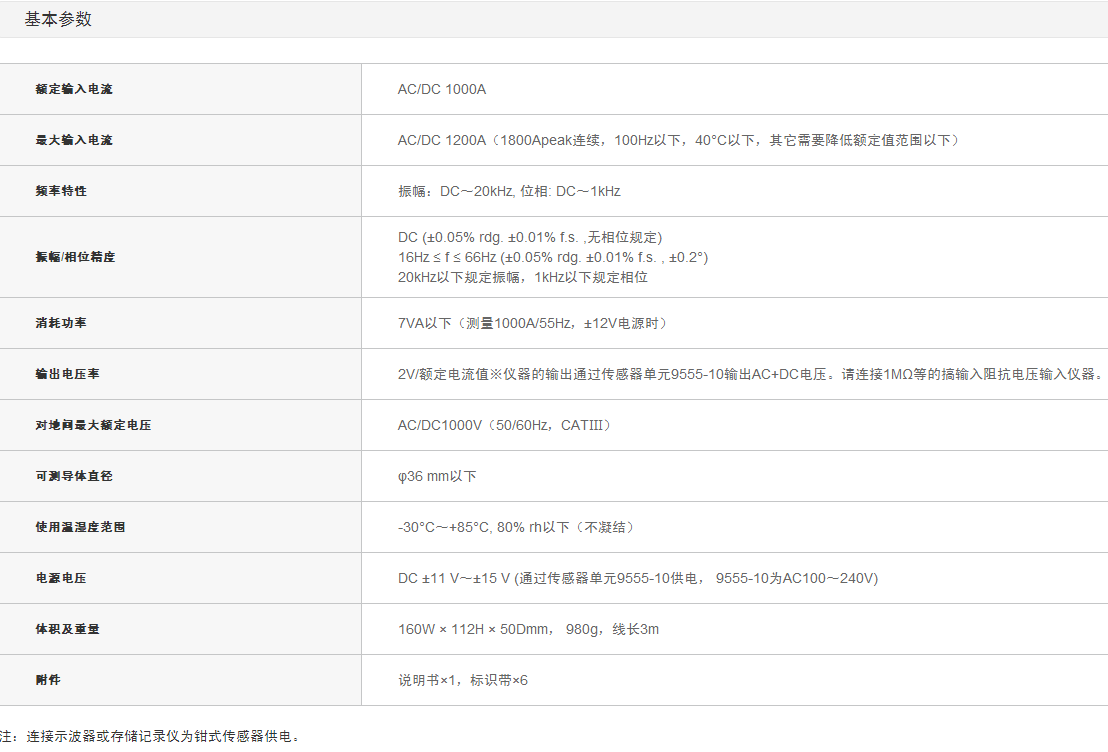Click the 使用温湿度范围 row label

[80, 527]
